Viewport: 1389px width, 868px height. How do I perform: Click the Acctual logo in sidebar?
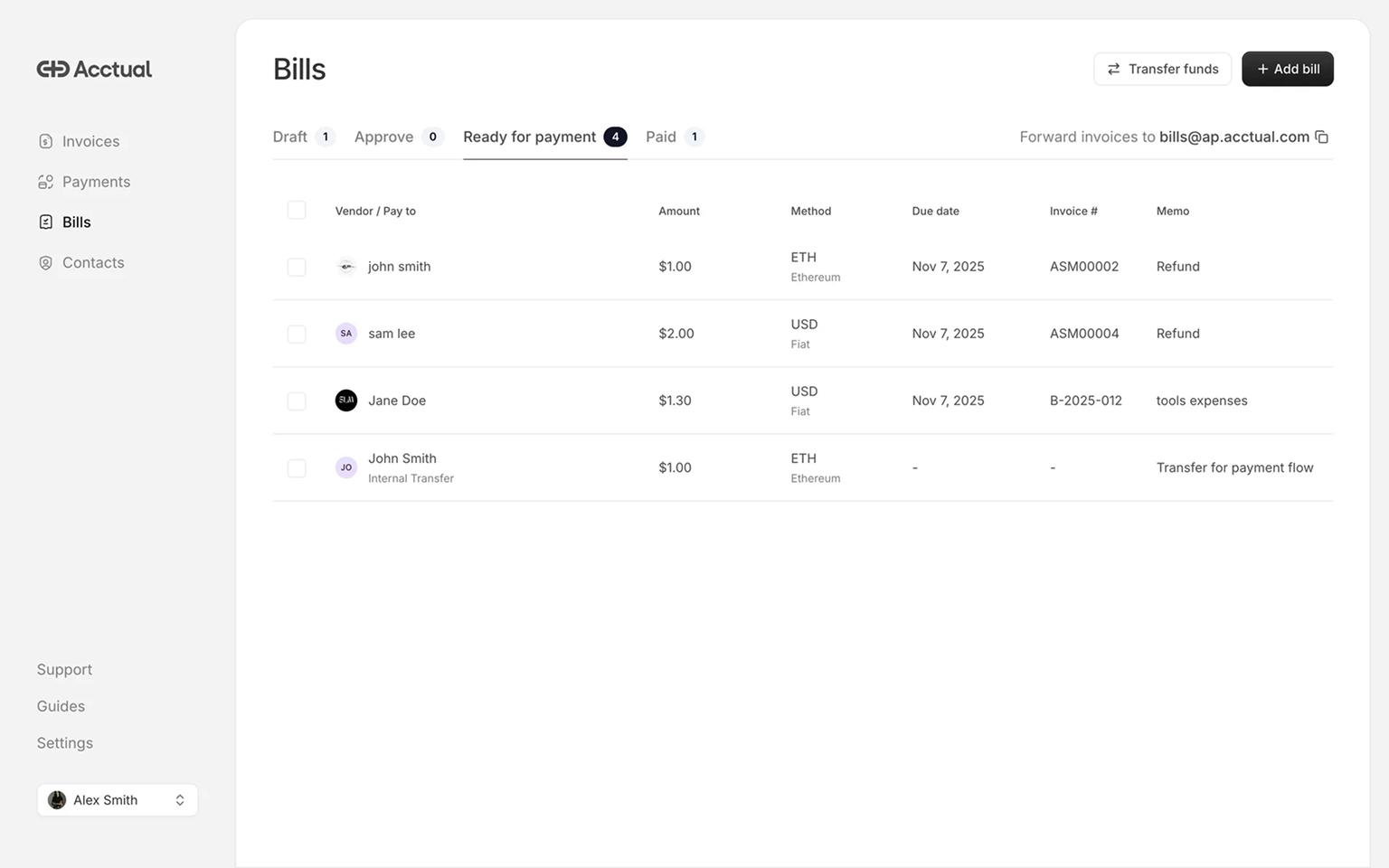tap(94, 70)
